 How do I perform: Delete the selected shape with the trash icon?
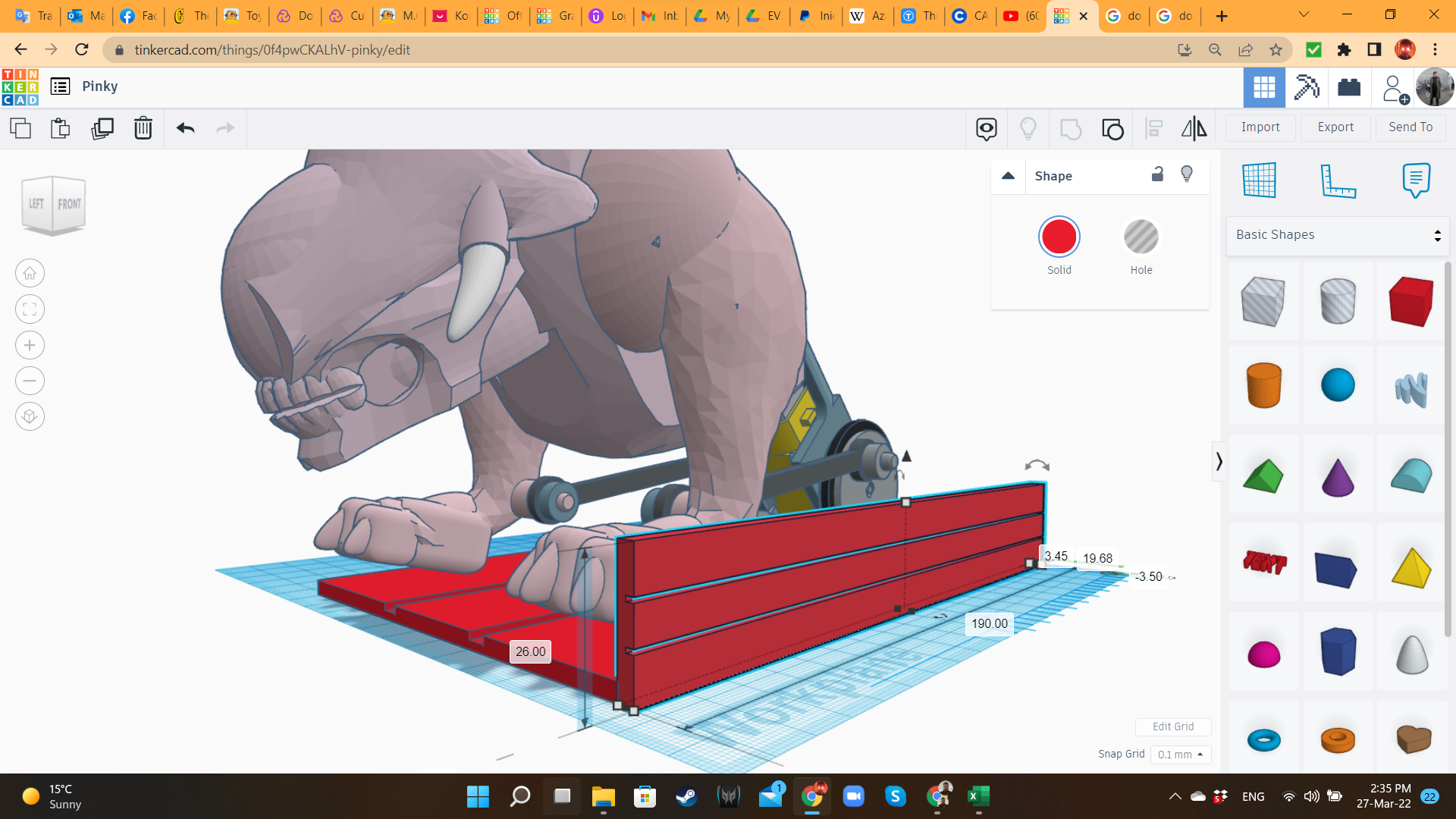click(x=143, y=128)
